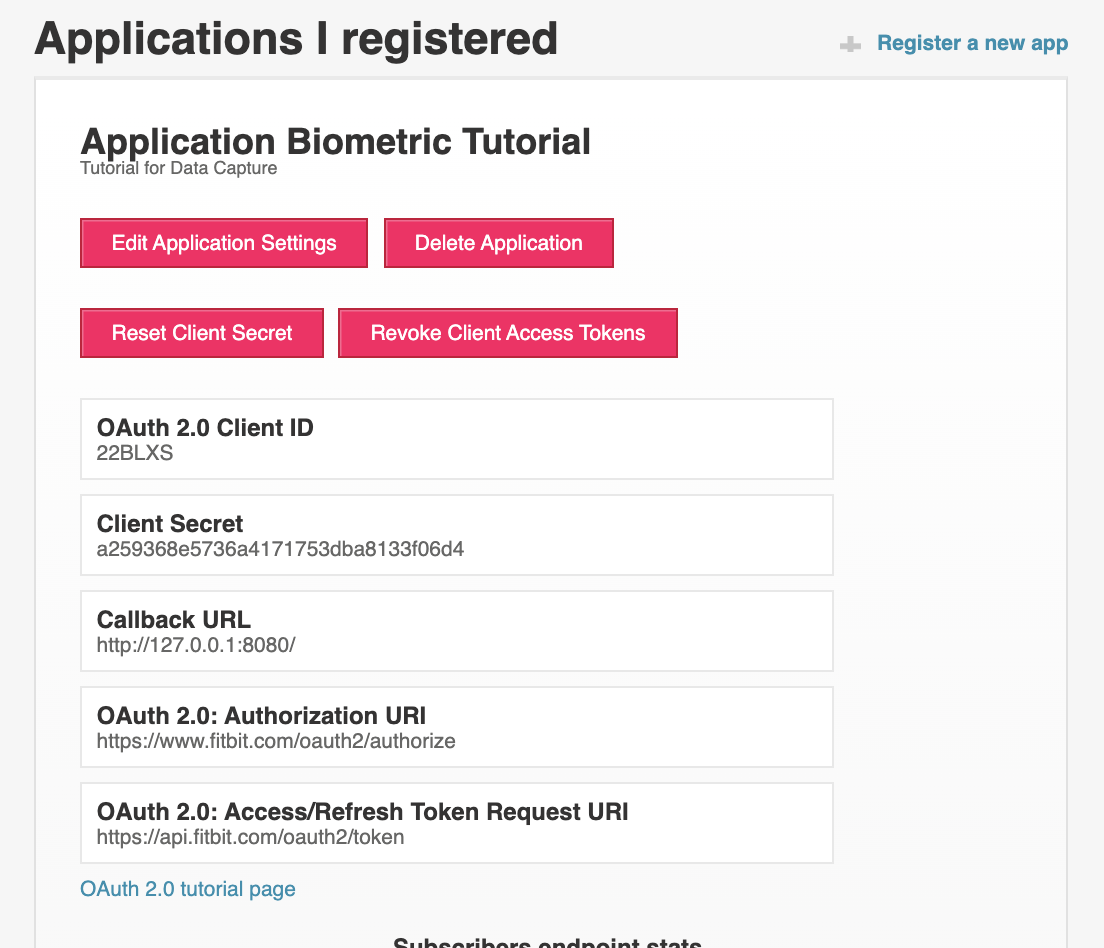Click the Delete Application button
The height and width of the screenshot is (948, 1104).
[498, 243]
